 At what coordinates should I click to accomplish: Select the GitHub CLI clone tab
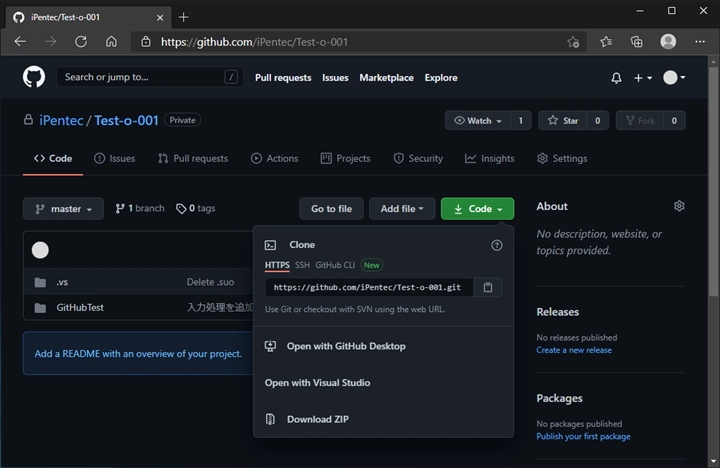(335, 265)
